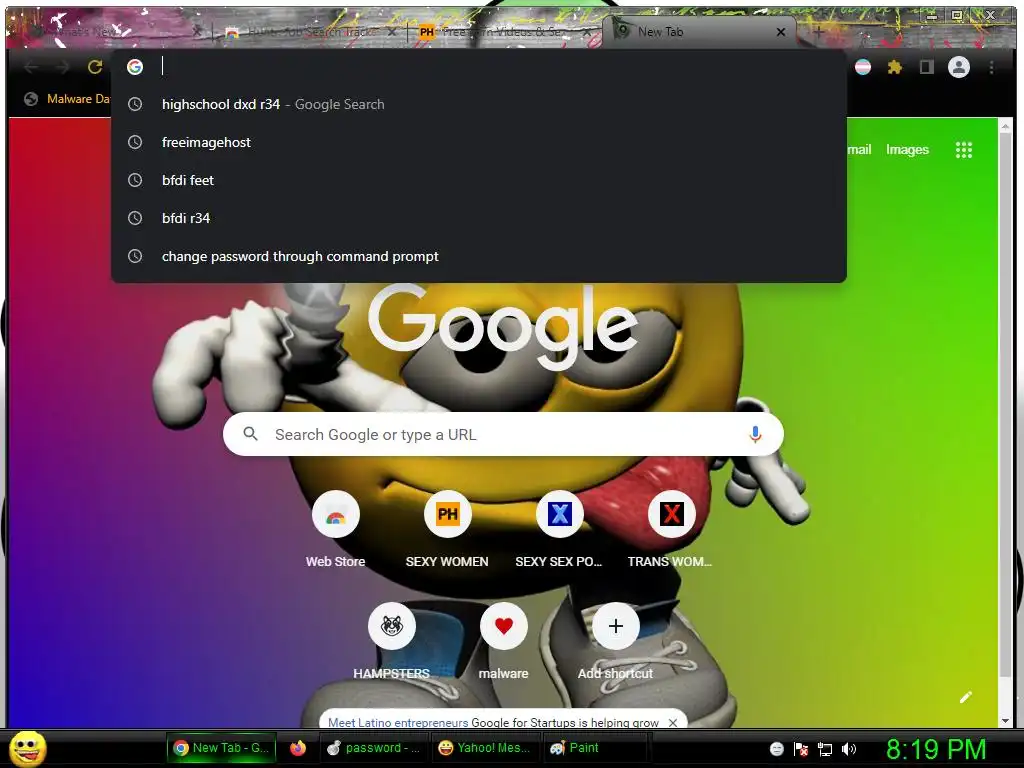The height and width of the screenshot is (768, 1024).
Task: Click the 8:19 PM clock
Action: (936, 749)
